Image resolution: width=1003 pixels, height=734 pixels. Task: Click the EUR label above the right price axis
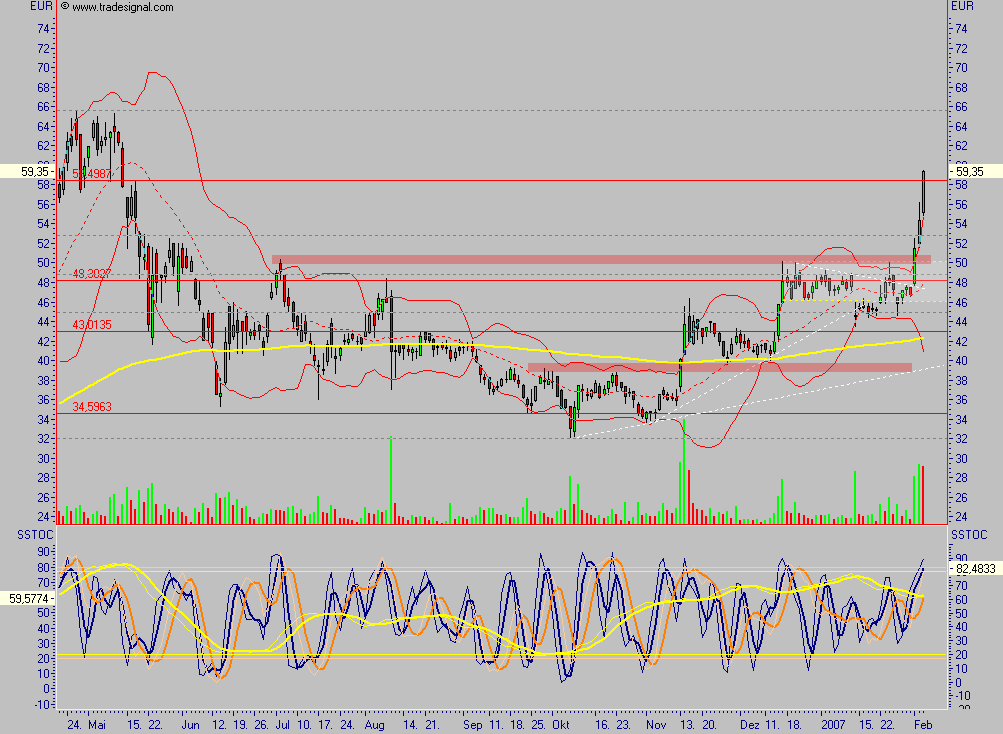point(961,5)
